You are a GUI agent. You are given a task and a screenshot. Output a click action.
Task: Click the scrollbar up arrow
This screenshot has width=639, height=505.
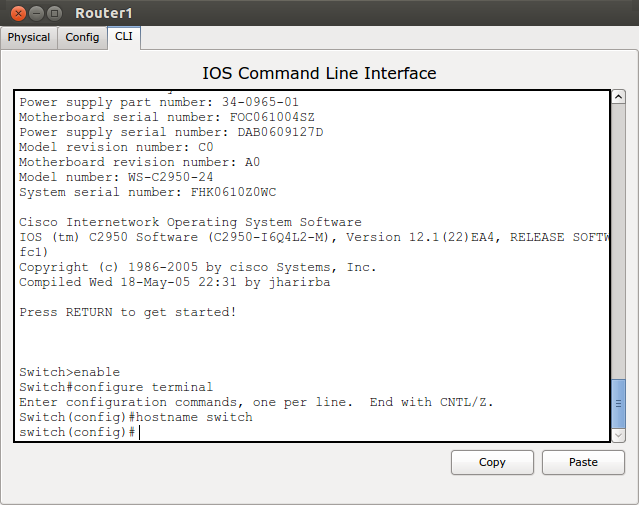tap(619, 98)
